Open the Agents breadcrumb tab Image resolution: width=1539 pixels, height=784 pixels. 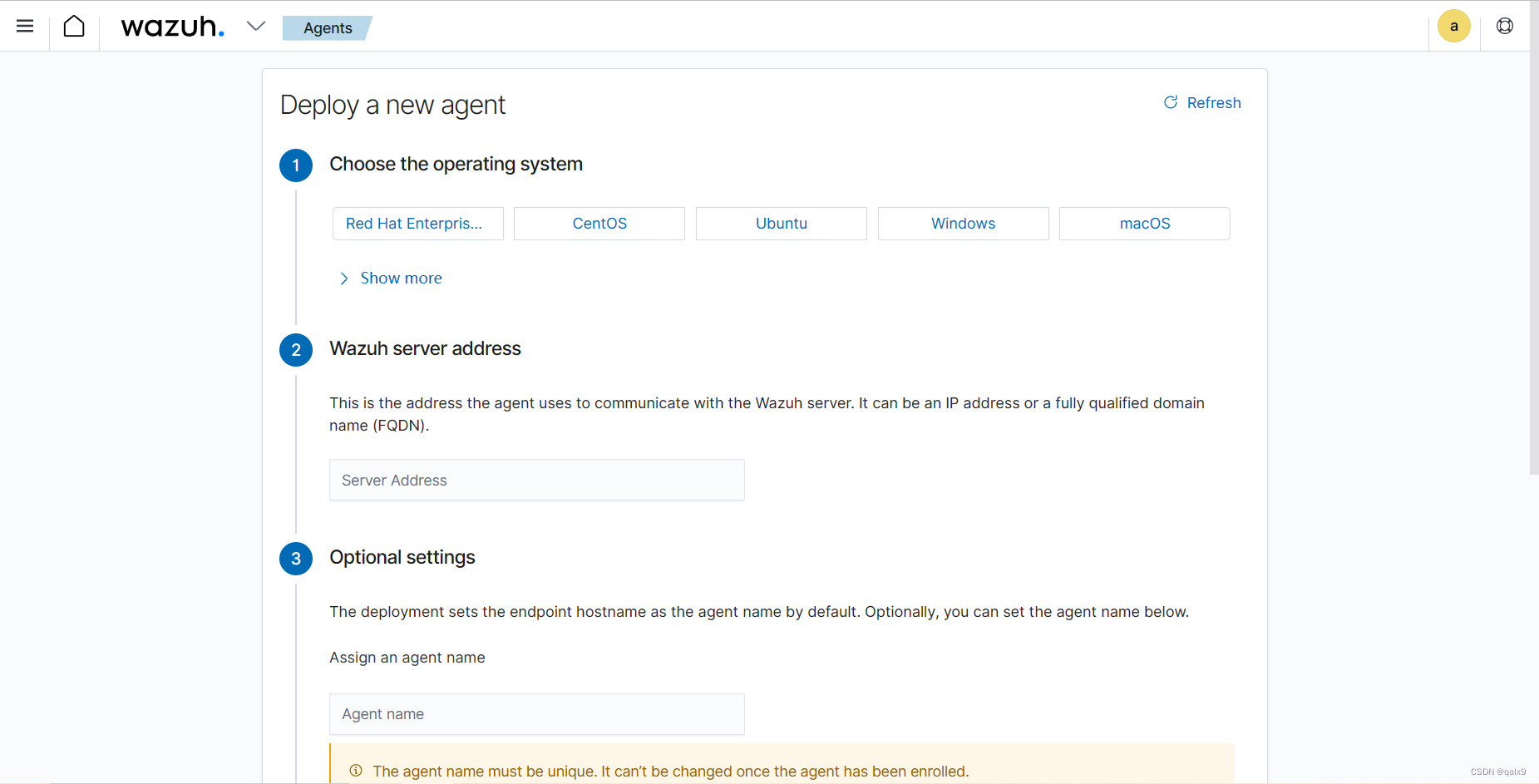[328, 27]
